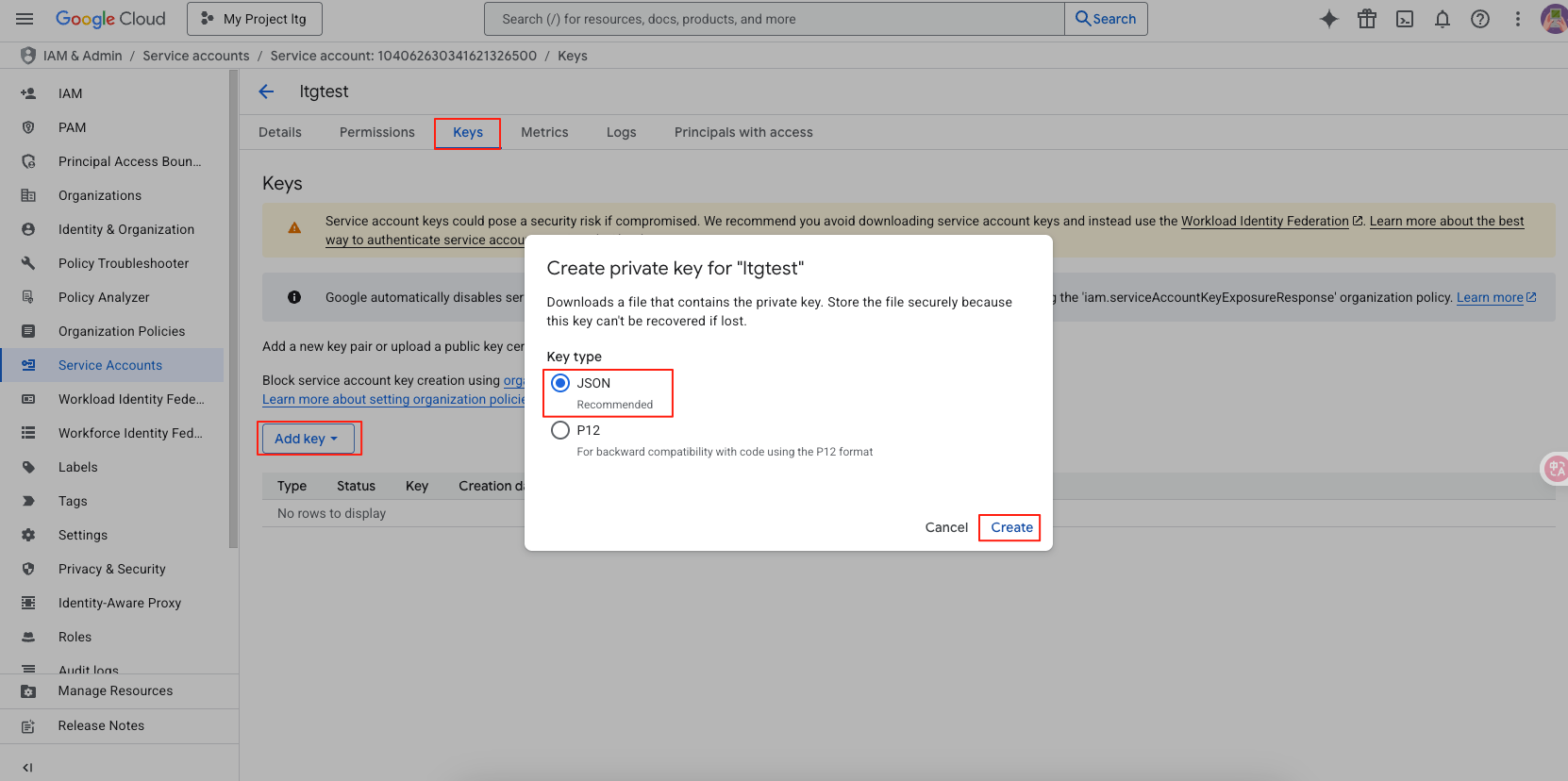
Task: Activate Cloud Shell terminal icon
Action: pos(1404,19)
